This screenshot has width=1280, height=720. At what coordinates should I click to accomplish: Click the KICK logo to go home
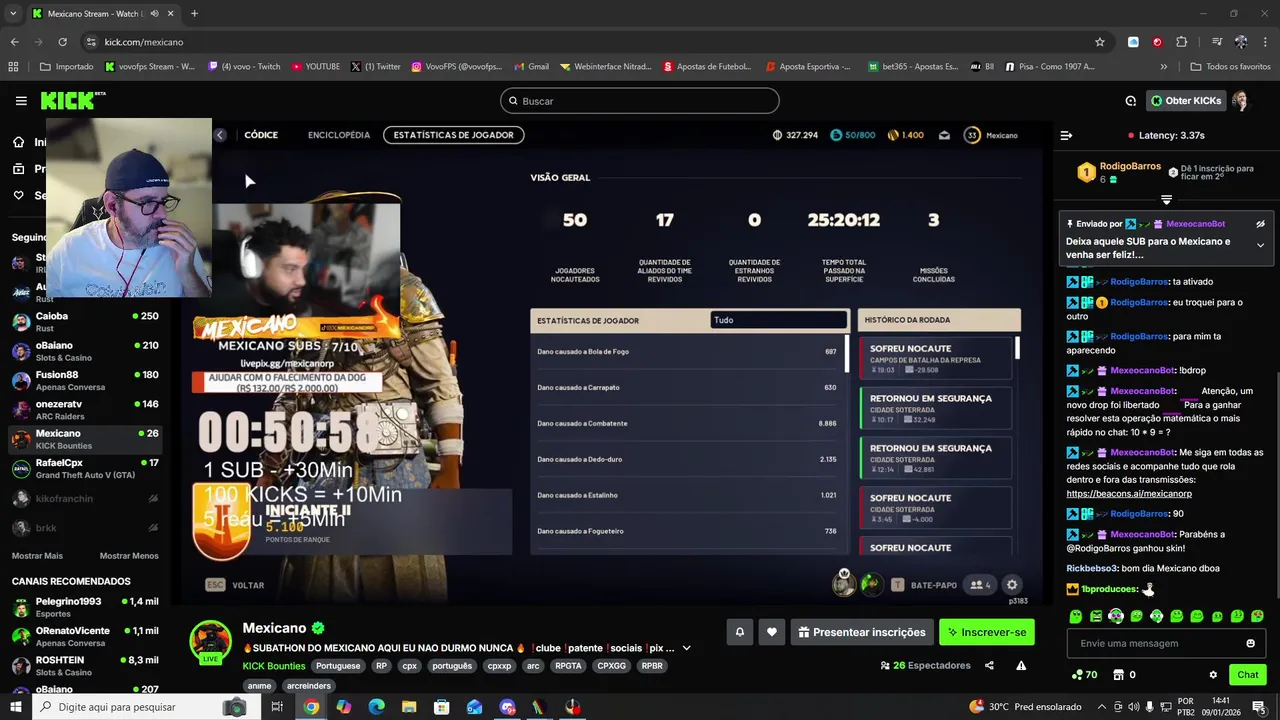click(71, 101)
